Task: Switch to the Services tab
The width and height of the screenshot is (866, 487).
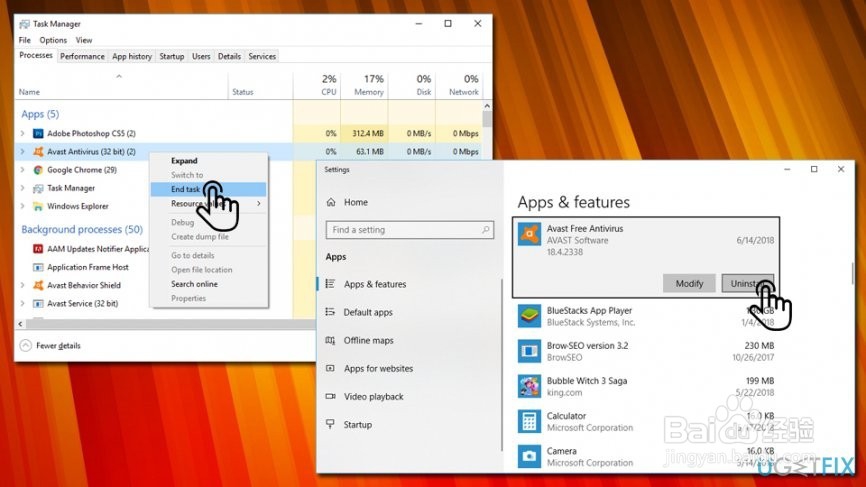Action: pos(262,56)
